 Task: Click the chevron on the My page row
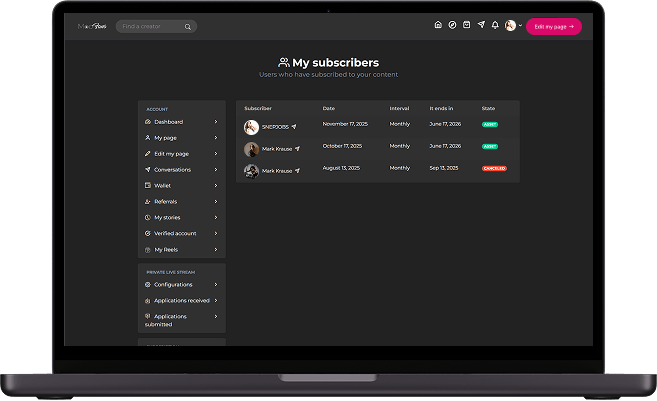coord(216,138)
